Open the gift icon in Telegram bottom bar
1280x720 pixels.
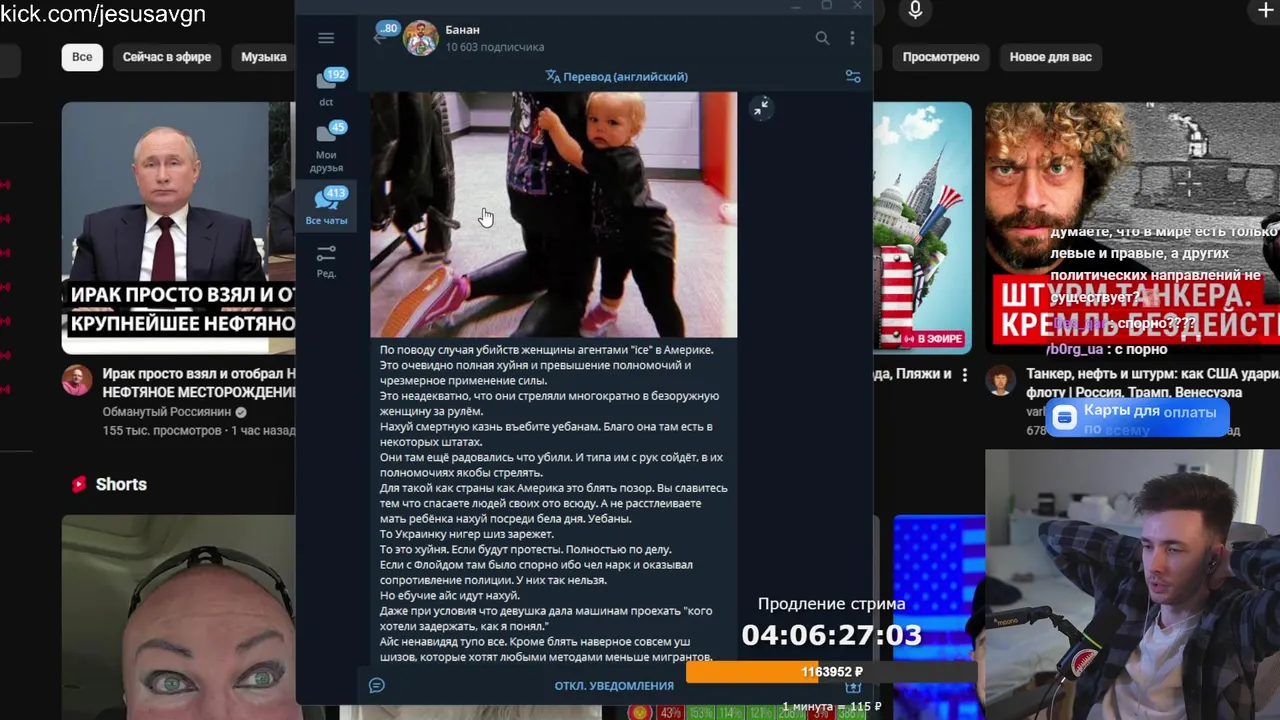(853, 687)
